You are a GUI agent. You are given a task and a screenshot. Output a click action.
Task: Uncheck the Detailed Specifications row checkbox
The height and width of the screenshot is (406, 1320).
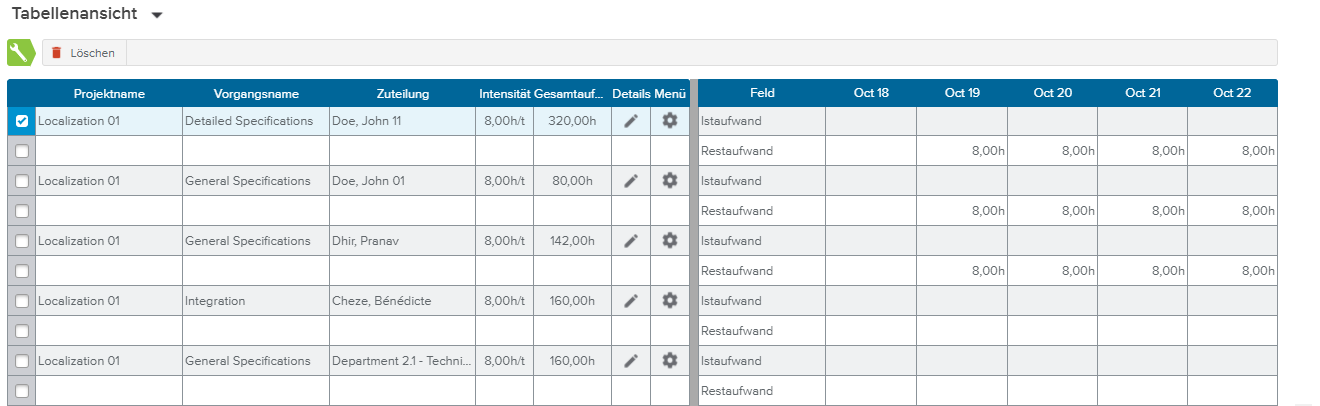click(22, 121)
